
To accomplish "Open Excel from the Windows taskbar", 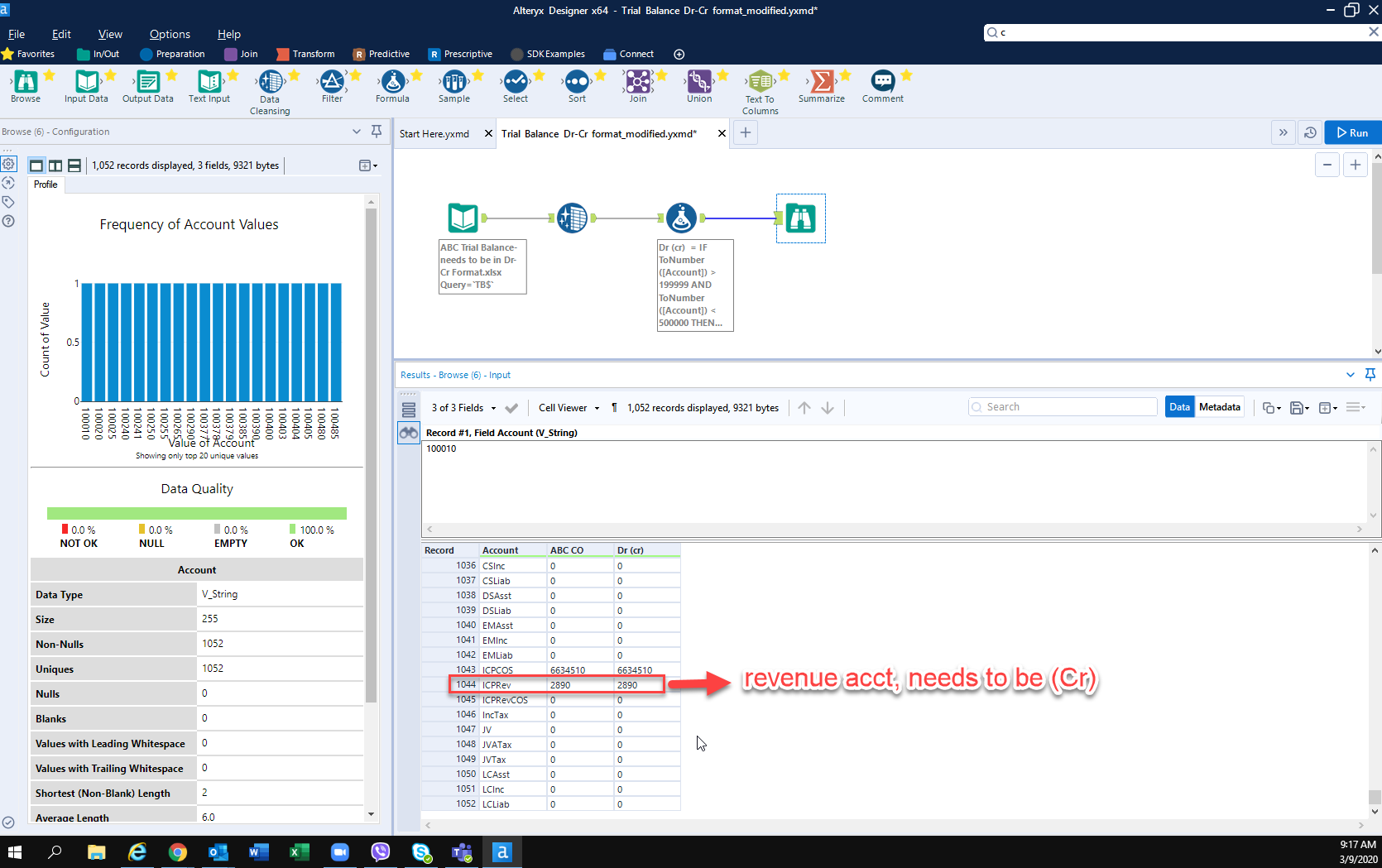I will pyautogui.click(x=300, y=851).
